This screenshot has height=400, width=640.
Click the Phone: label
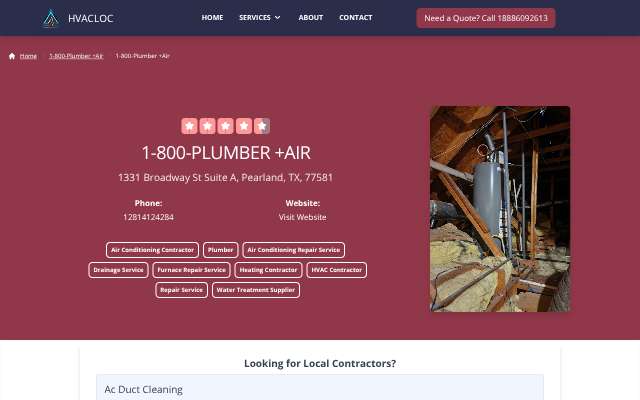coord(148,203)
